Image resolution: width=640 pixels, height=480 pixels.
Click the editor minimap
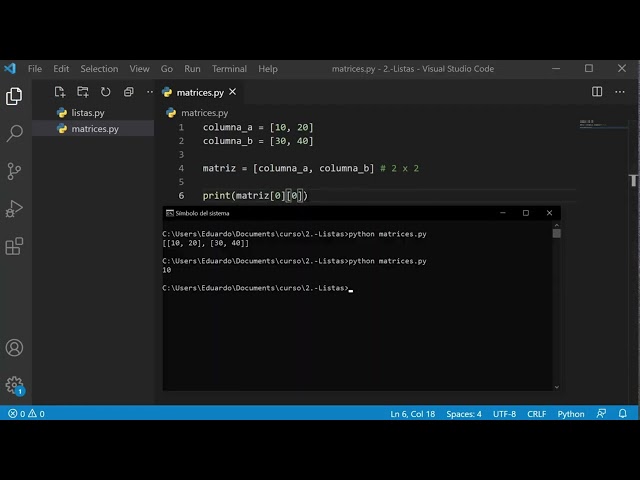coord(603,124)
